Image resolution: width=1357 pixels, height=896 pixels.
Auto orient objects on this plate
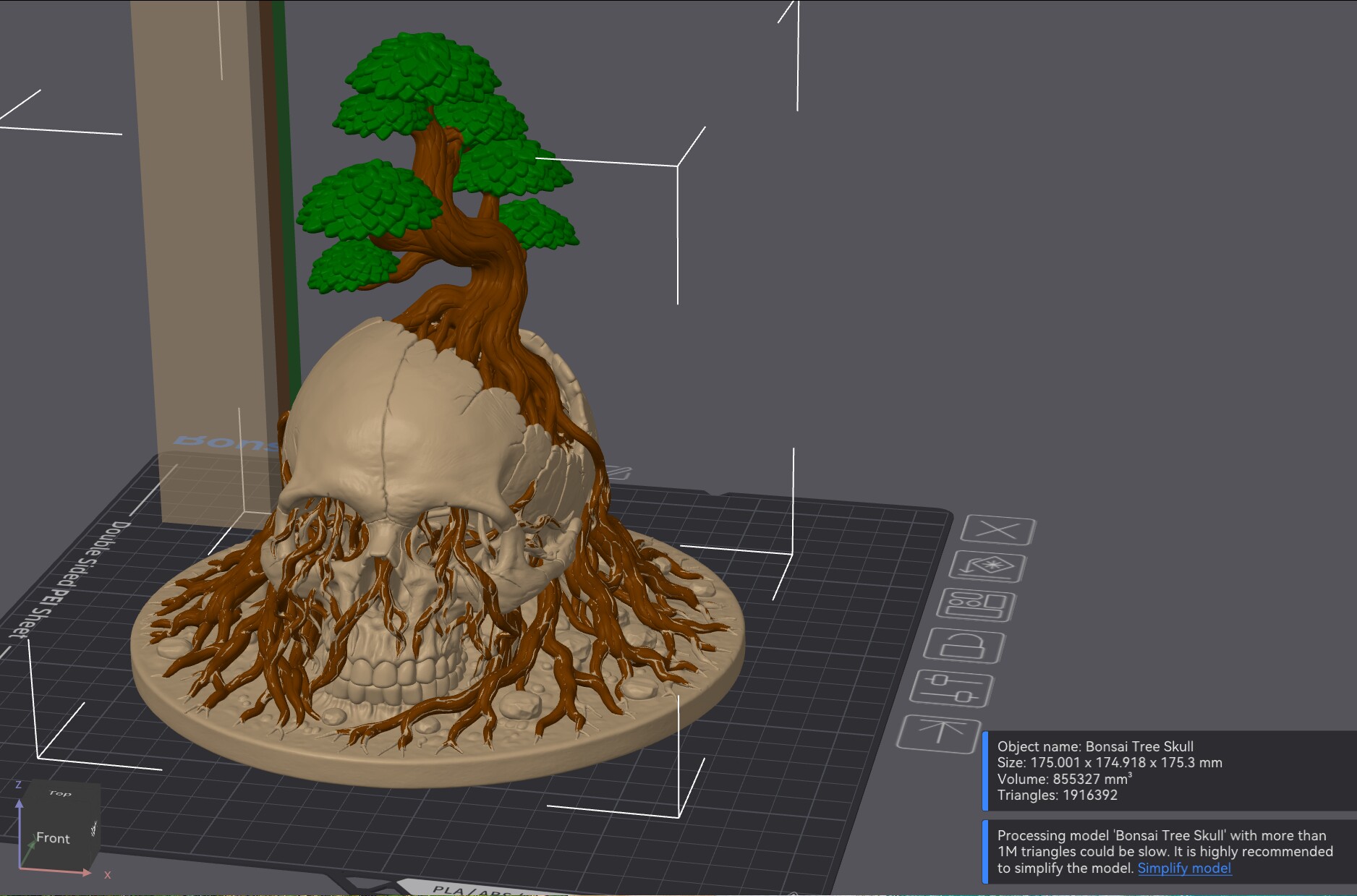(x=987, y=568)
